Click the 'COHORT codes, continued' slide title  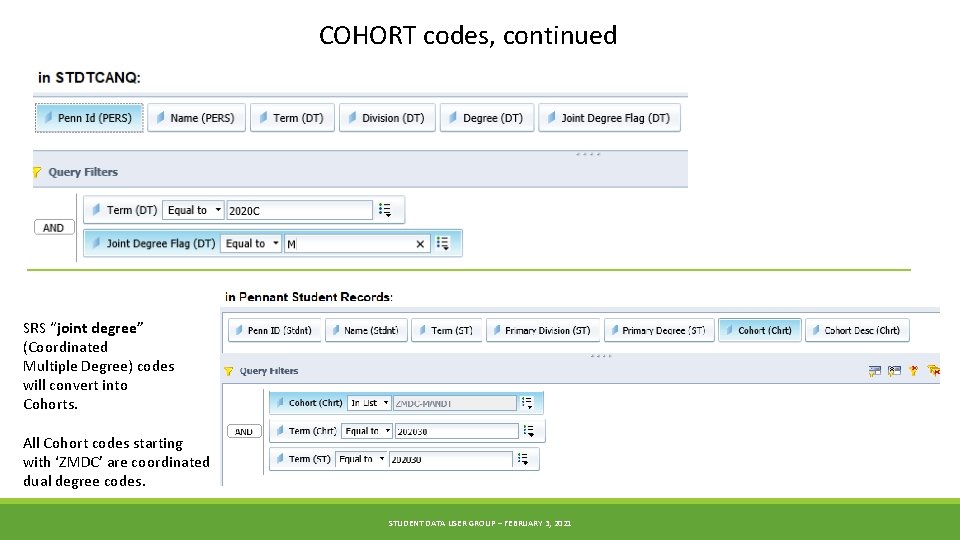coord(468,36)
